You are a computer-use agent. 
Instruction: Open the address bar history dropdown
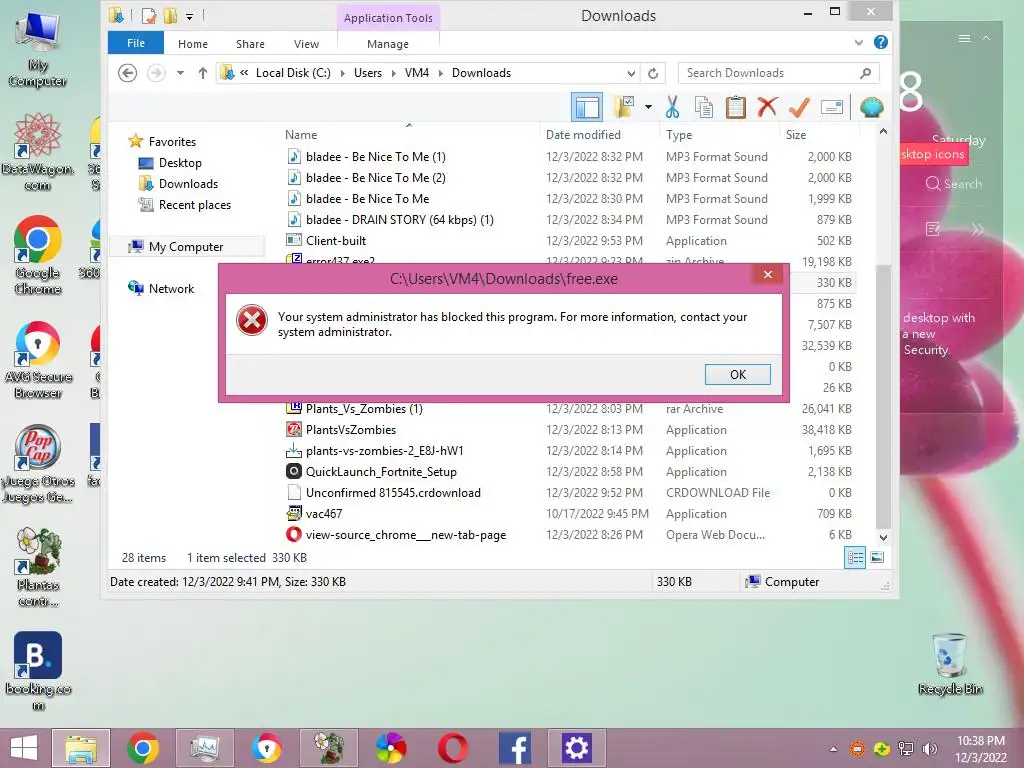(x=631, y=73)
